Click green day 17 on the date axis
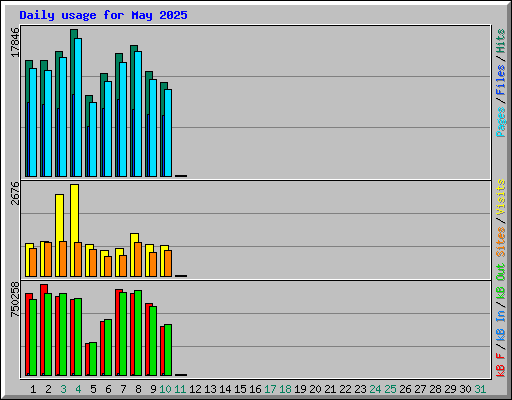 pos(270,389)
